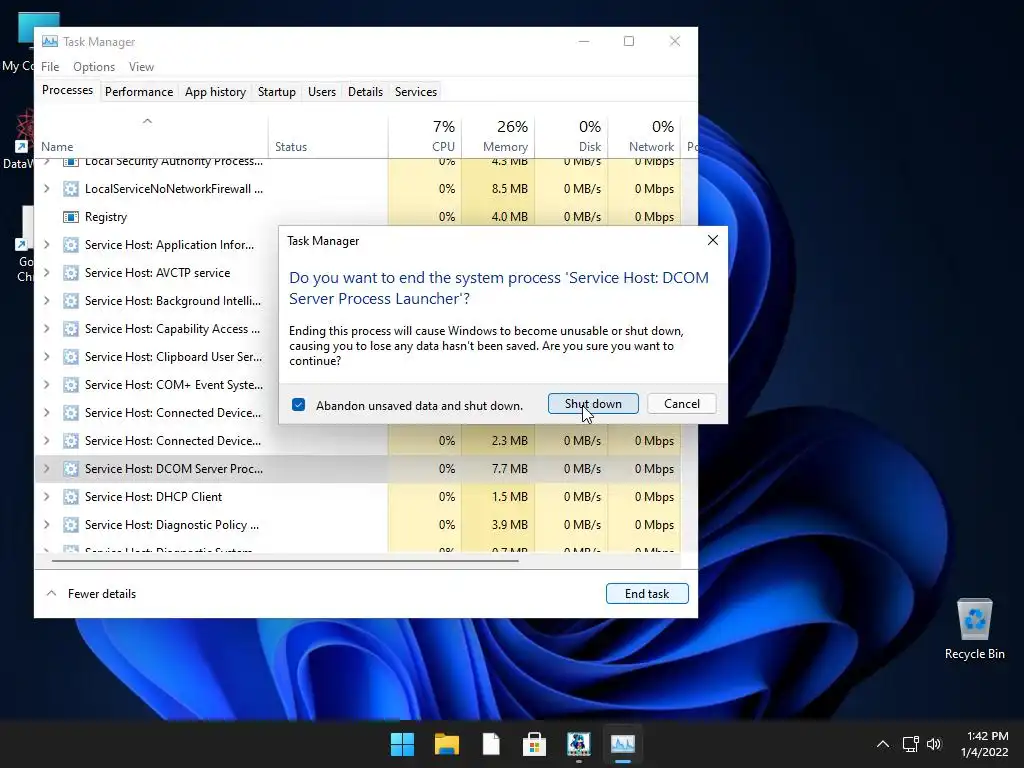Click the character app icon on taskbar
1024x768 pixels.
point(579,744)
